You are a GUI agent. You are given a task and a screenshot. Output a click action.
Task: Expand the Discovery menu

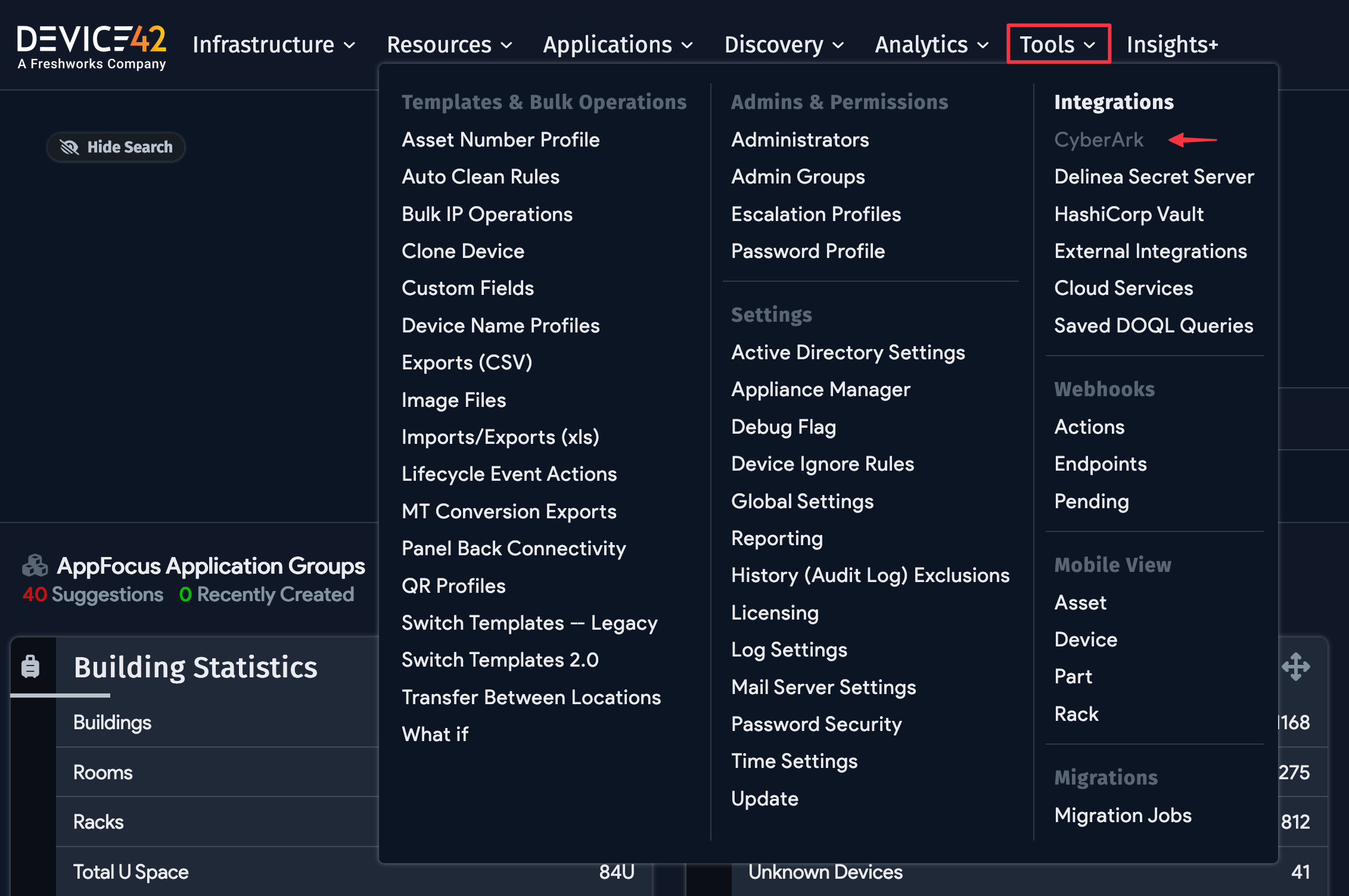(x=784, y=43)
